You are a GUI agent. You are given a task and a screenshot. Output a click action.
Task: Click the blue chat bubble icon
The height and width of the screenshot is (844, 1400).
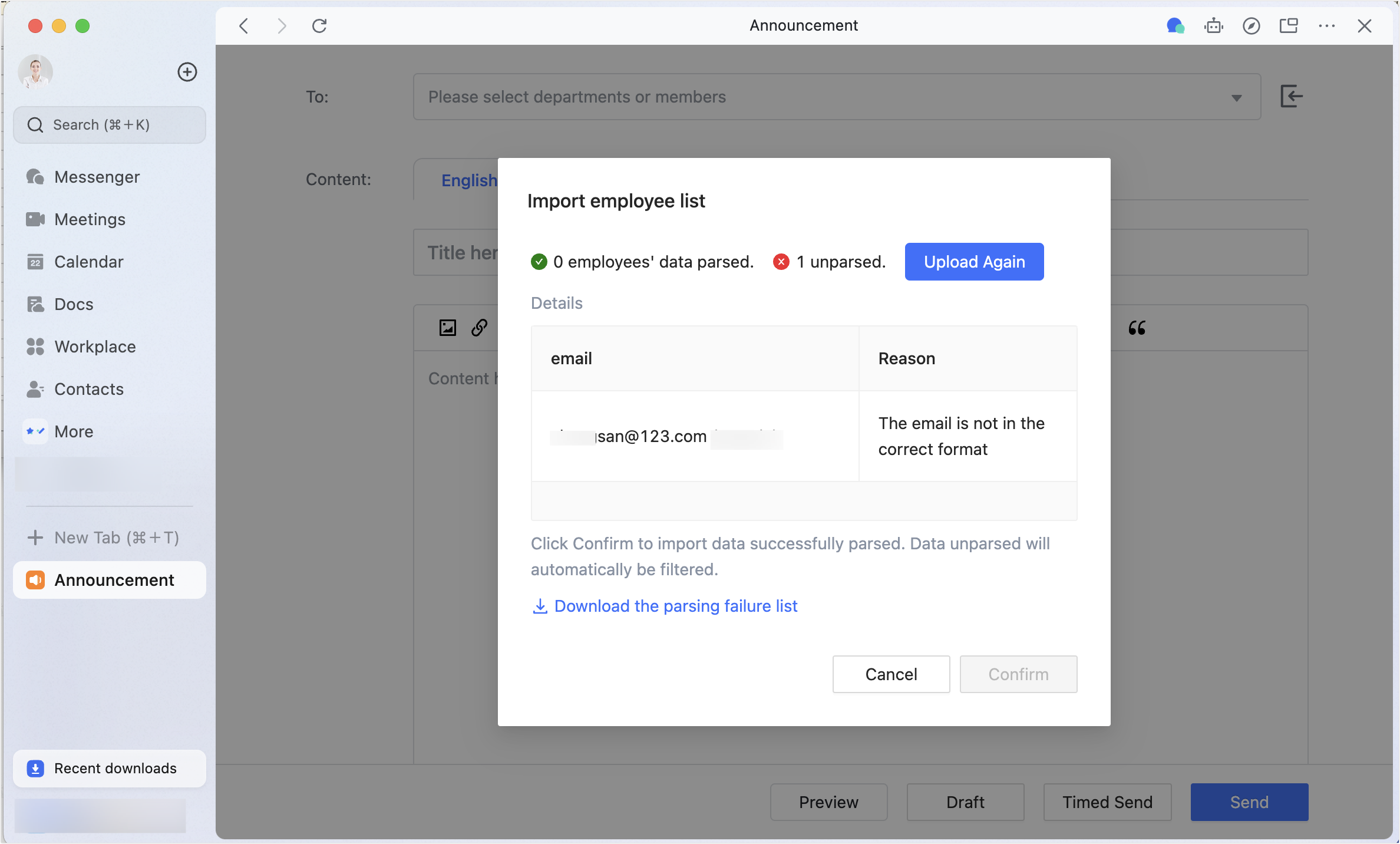point(1175,26)
